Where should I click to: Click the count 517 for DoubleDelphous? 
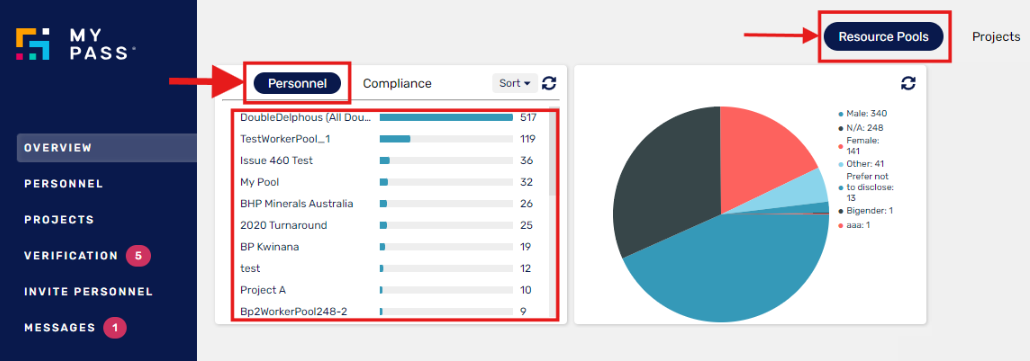pyautogui.click(x=528, y=117)
